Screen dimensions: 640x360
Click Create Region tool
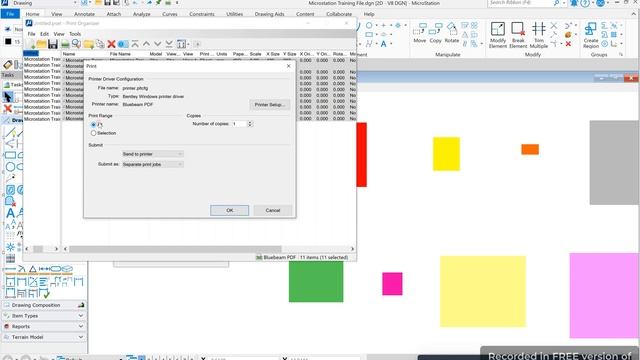591,35
